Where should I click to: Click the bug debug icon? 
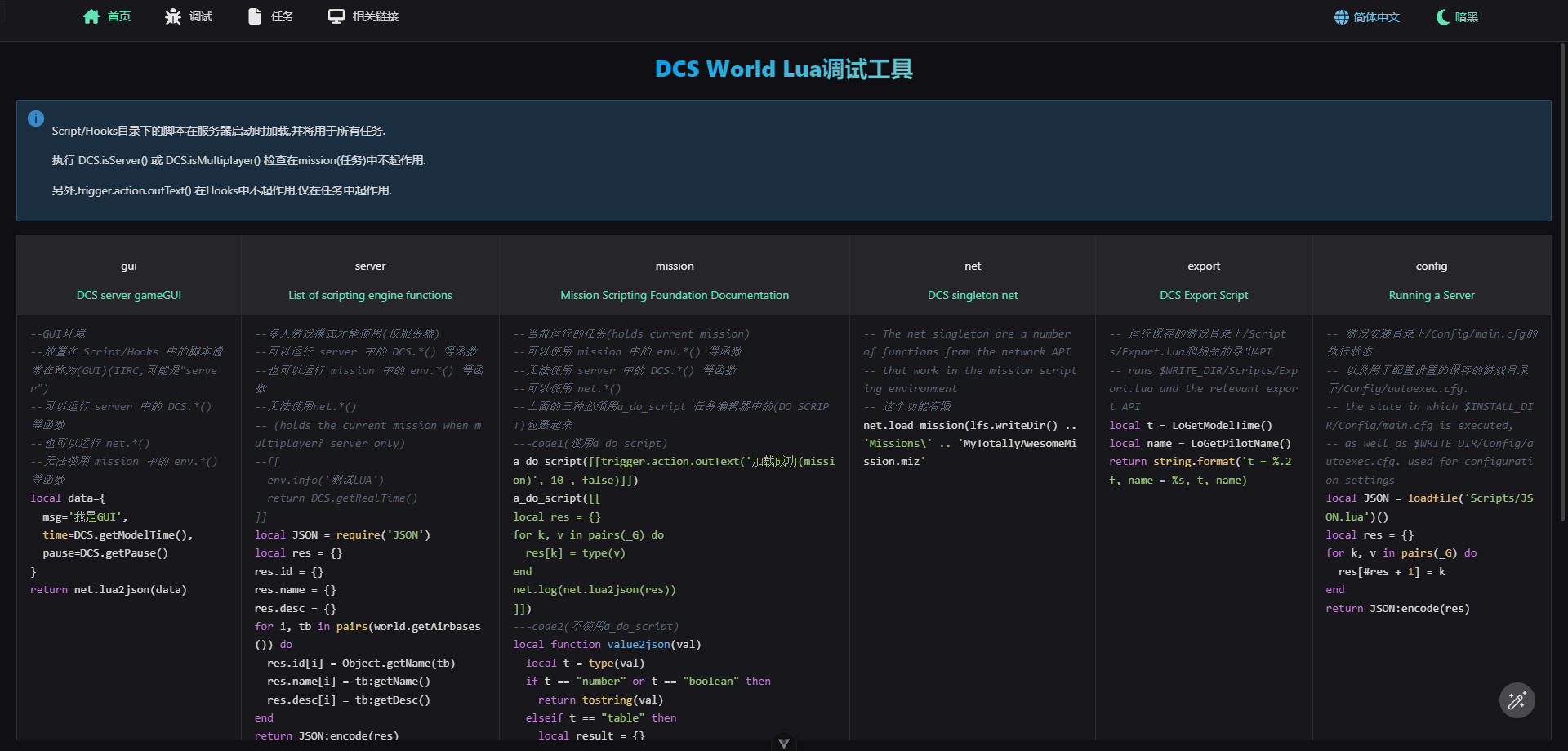click(173, 16)
